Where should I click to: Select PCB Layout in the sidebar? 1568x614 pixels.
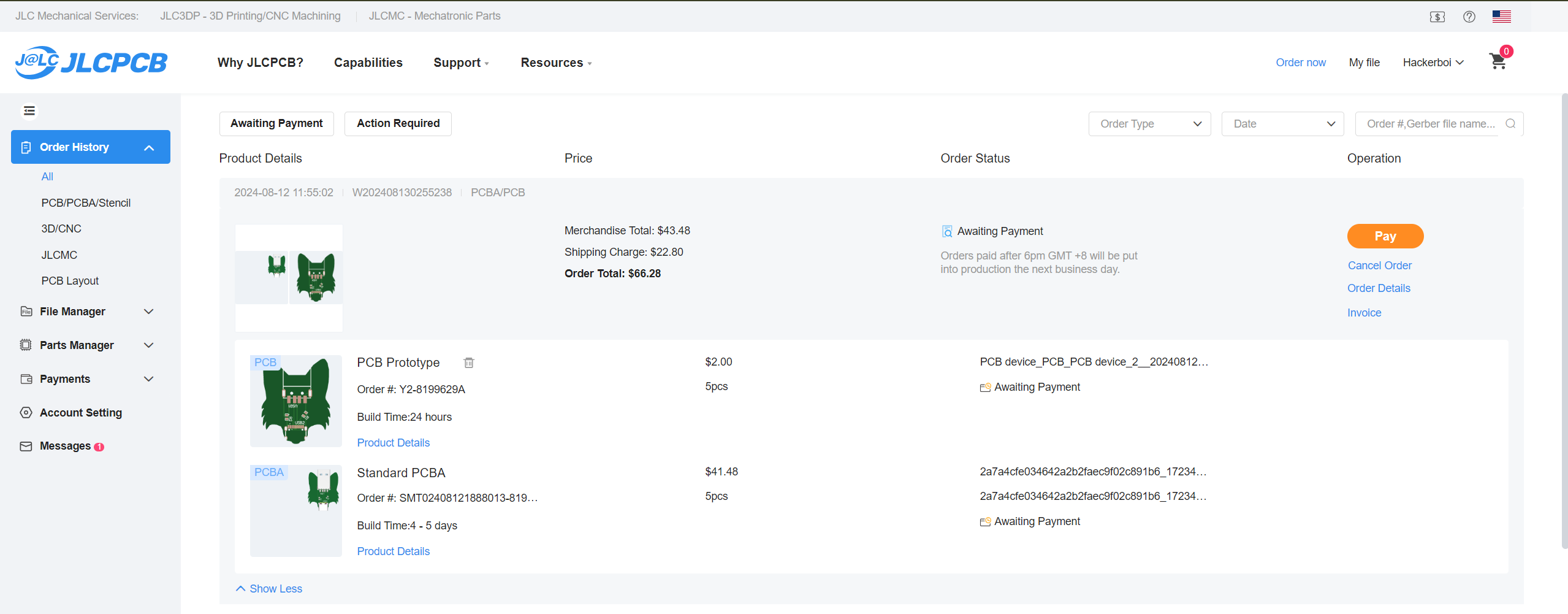pos(70,281)
